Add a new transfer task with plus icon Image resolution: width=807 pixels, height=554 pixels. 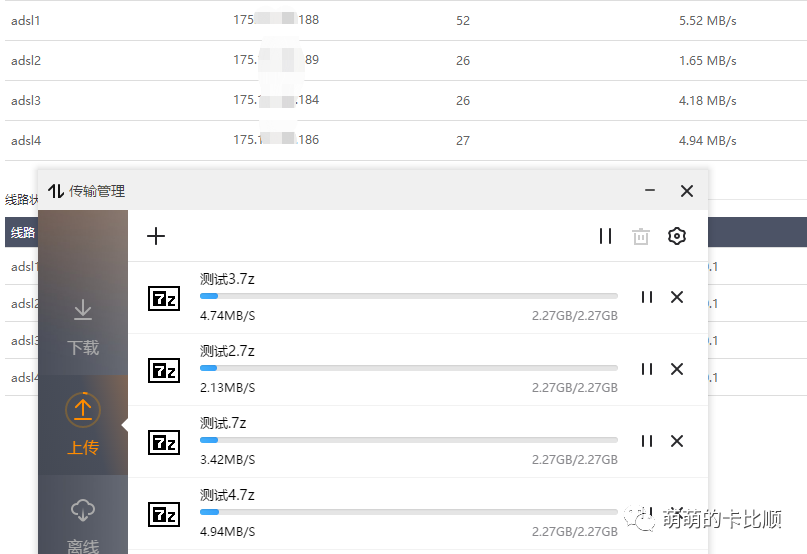point(156,236)
